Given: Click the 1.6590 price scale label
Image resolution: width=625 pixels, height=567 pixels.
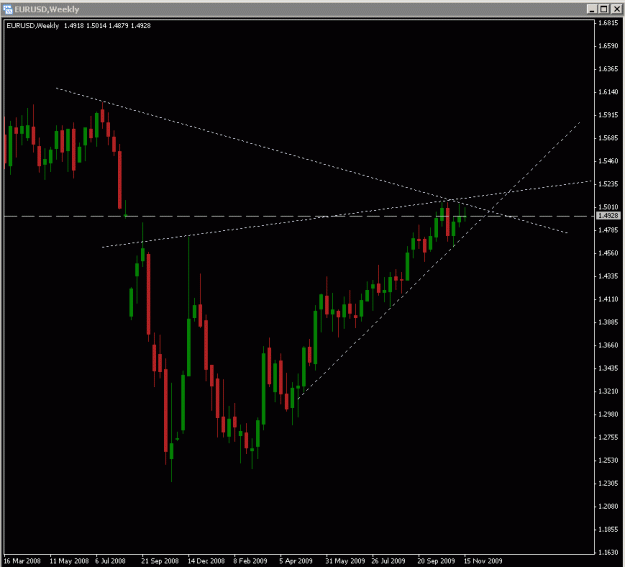Looking at the screenshot, I should click(608, 46).
